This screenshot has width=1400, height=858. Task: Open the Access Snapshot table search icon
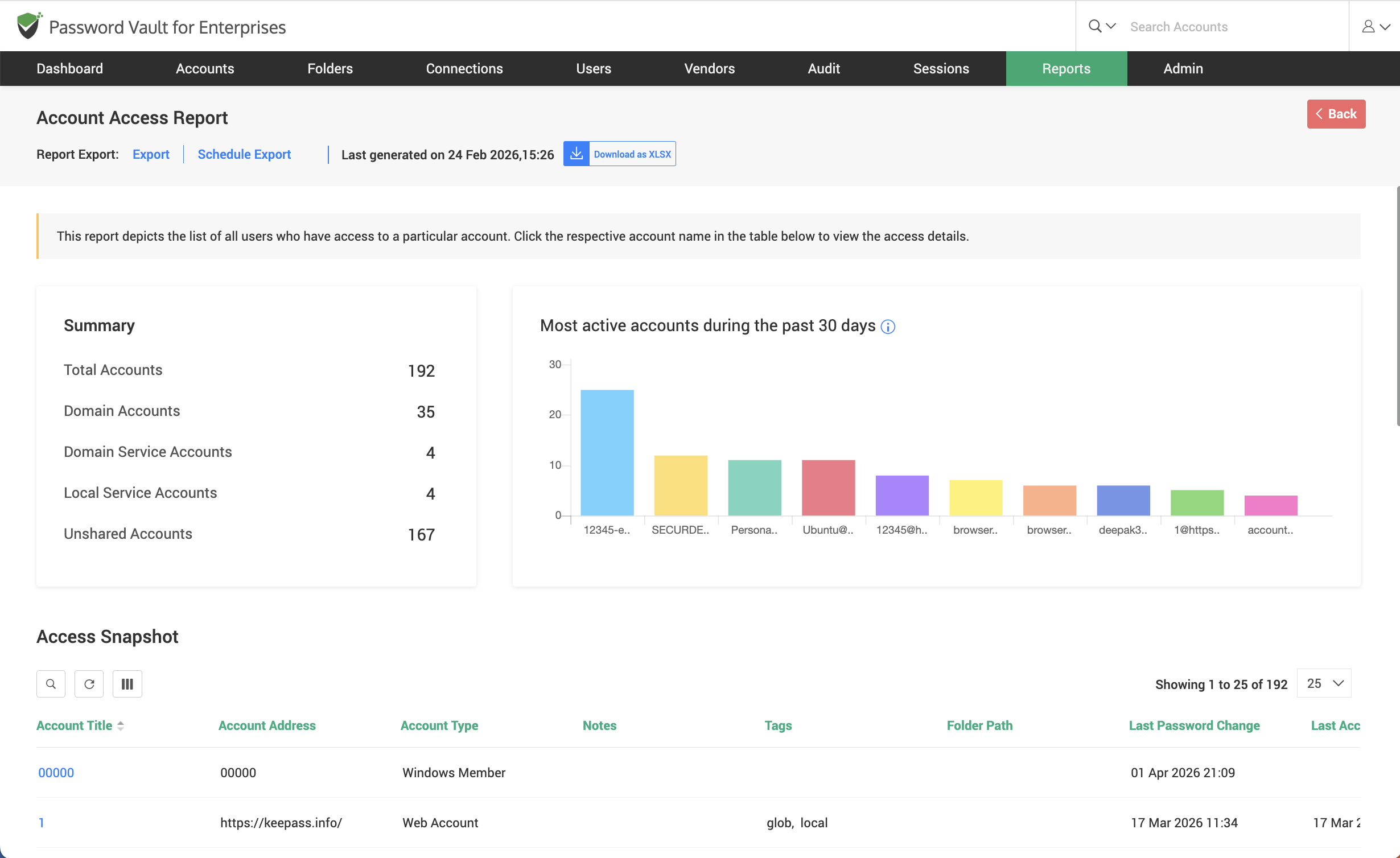tap(51, 684)
